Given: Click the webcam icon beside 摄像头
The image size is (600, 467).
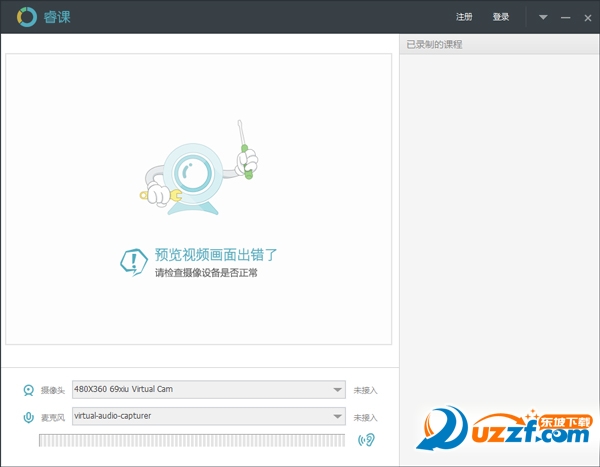Looking at the screenshot, I should (28, 390).
